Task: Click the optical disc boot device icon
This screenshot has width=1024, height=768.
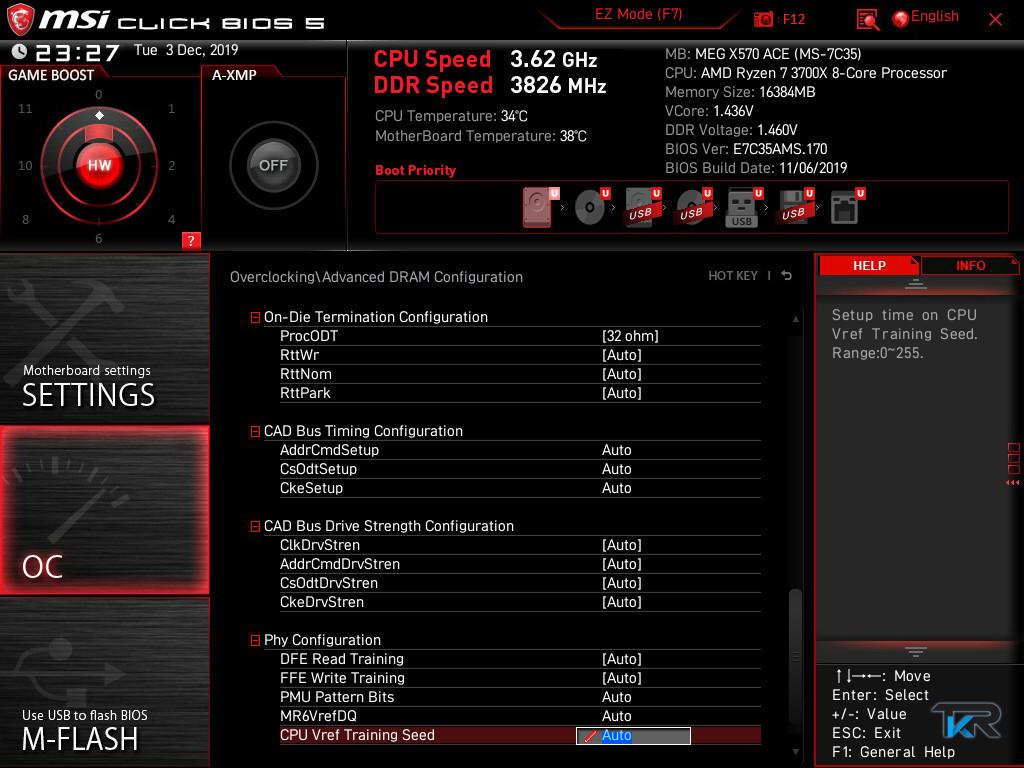Action: 592,207
